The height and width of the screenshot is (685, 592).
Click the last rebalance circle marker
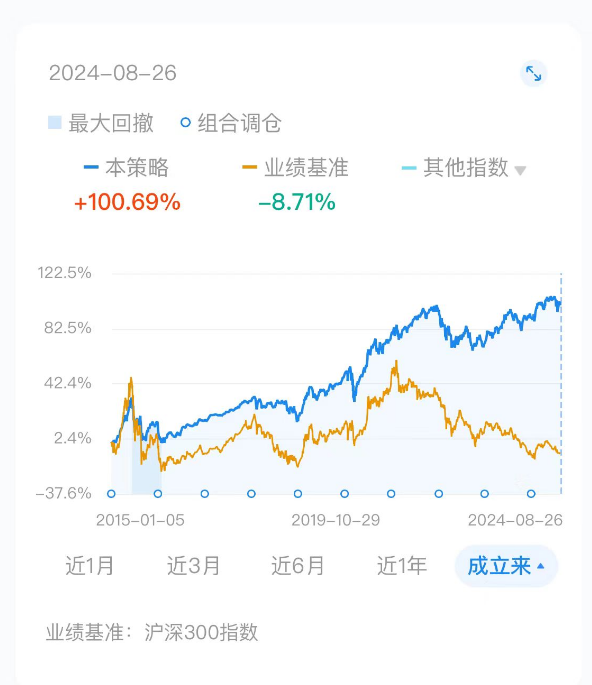pyautogui.click(x=531, y=494)
